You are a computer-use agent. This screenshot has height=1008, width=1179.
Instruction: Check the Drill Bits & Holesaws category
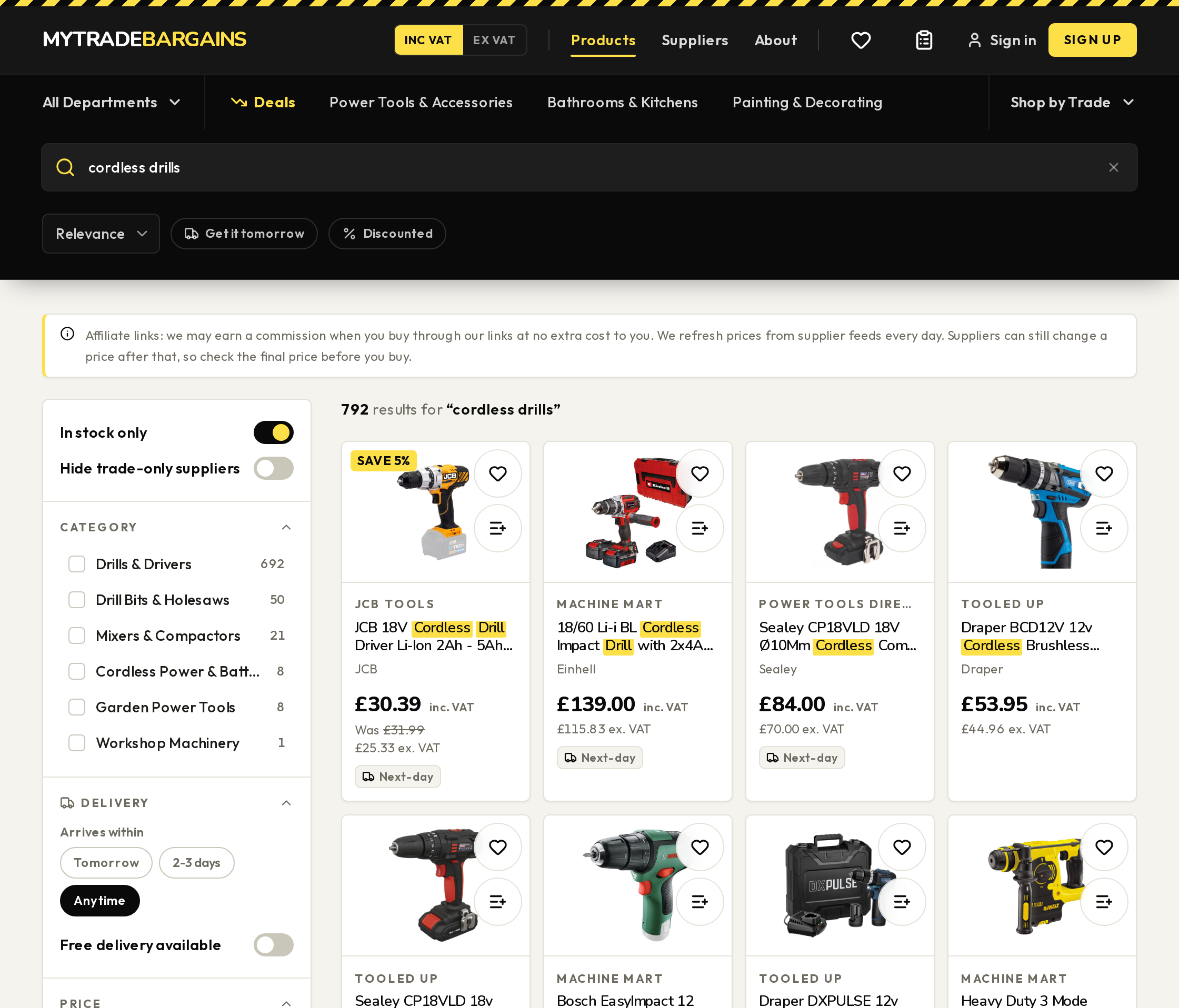tap(77, 600)
